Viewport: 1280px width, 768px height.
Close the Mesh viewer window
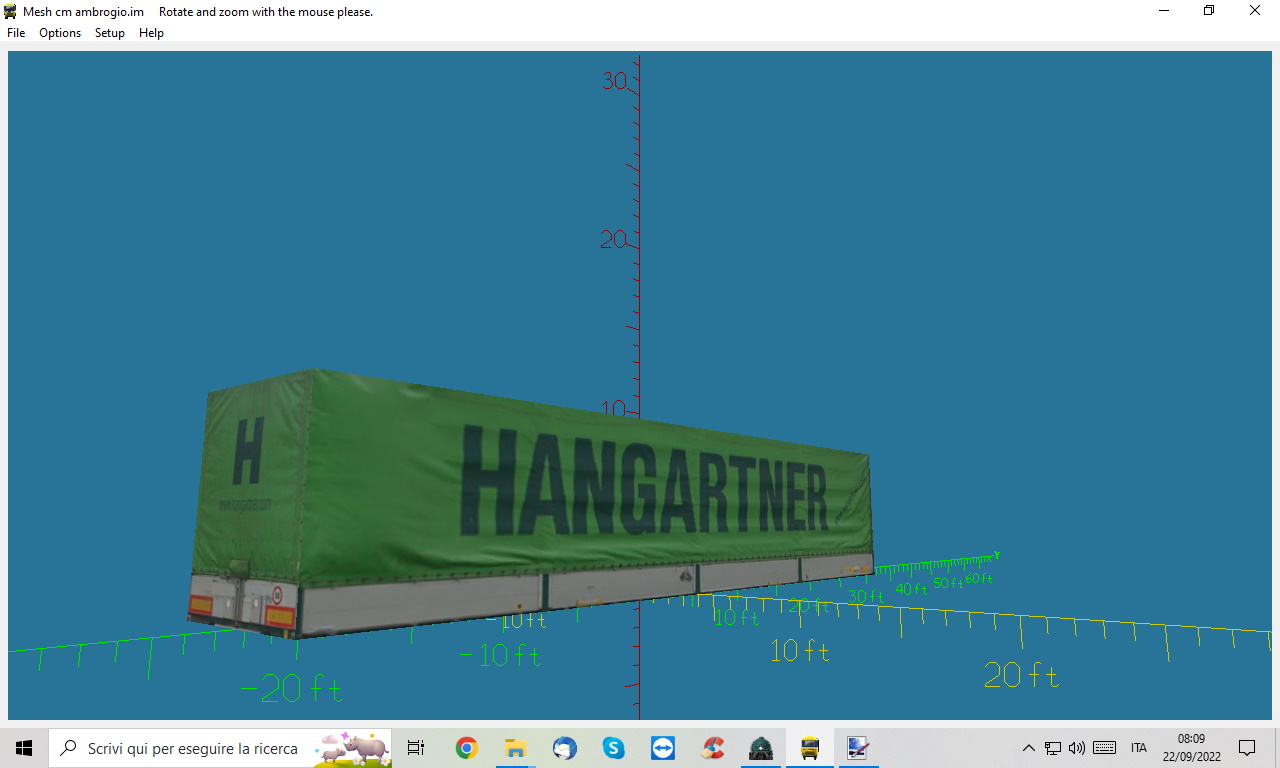point(1255,11)
